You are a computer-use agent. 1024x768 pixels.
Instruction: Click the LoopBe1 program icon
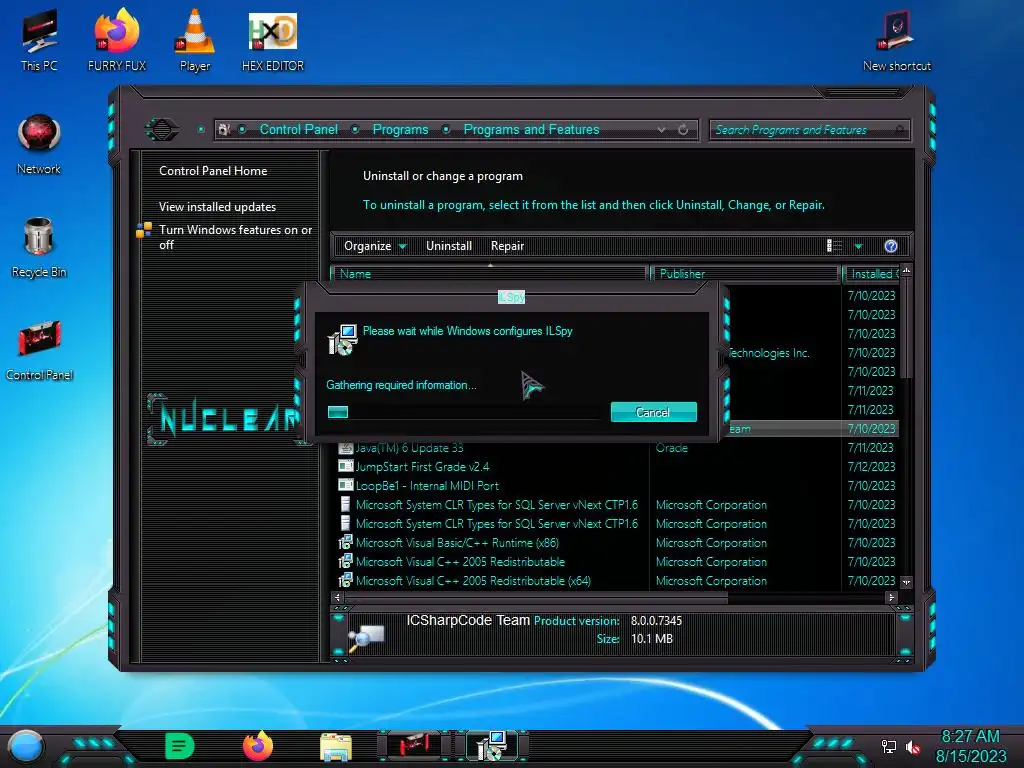coord(345,485)
